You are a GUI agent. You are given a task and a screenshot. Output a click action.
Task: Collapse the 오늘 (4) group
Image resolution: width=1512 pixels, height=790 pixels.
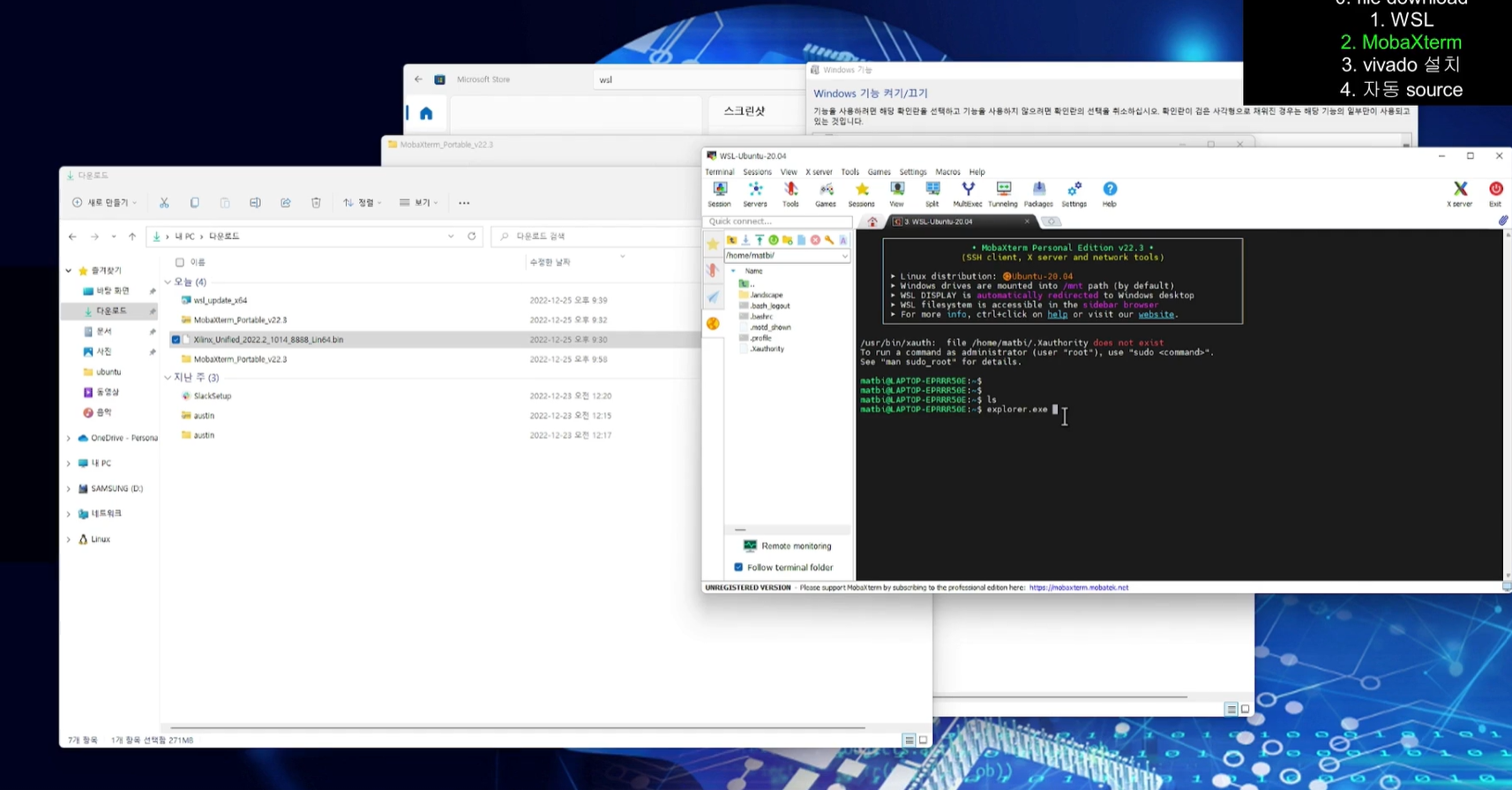pos(168,282)
